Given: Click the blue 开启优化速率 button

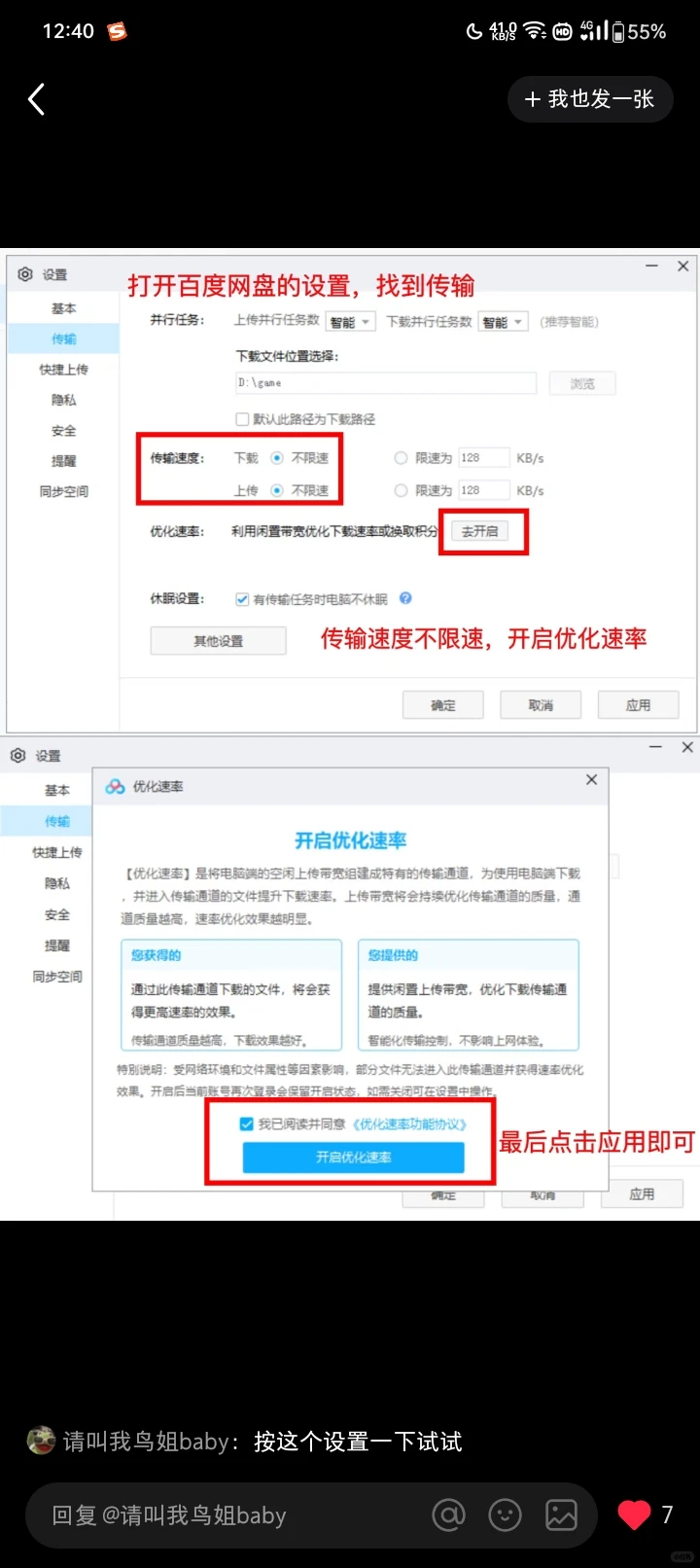Looking at the screenshot, I should point(354,1158).
